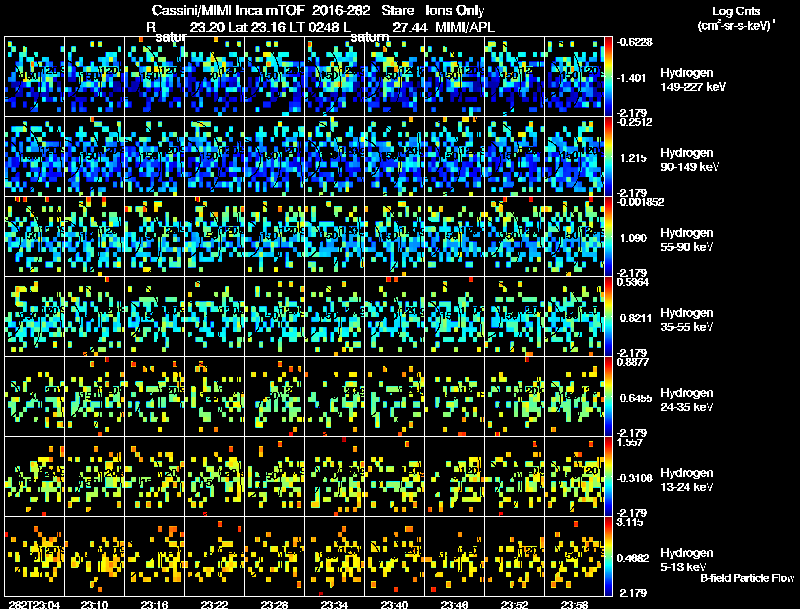
Task: Click the 0.6455 colorbar midpoint value
Action: 636,398
